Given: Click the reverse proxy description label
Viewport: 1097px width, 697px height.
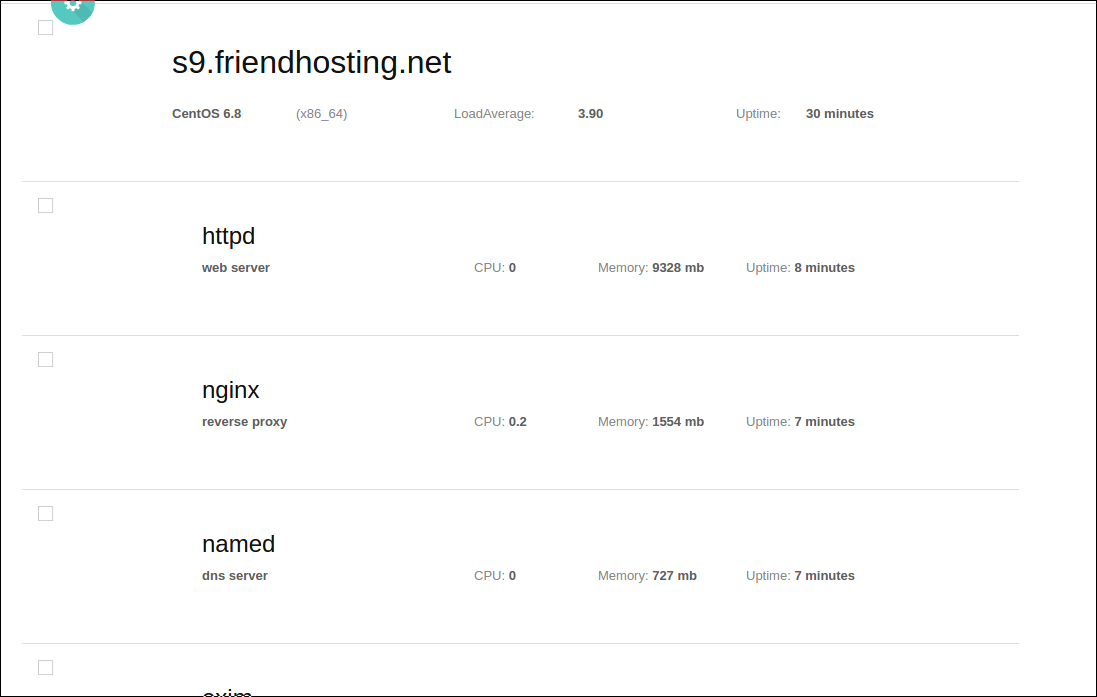Looking at the screenshot, I should (244, 422).
